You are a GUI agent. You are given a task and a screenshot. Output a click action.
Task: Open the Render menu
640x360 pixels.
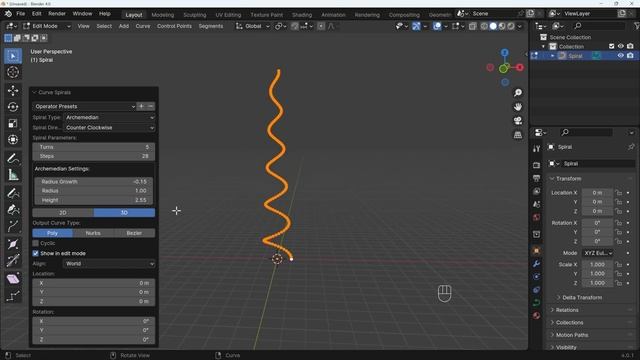click(57, 13)
